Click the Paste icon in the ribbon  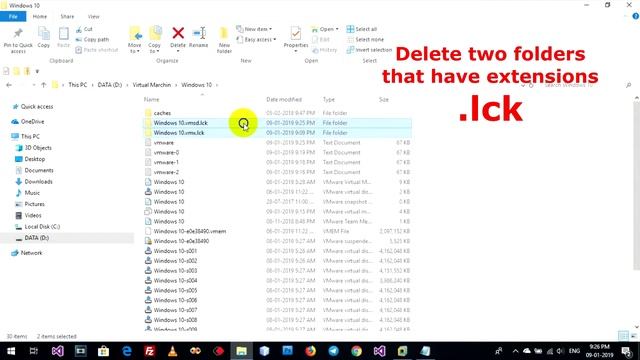pyautogui.click(x=63, y=33)
